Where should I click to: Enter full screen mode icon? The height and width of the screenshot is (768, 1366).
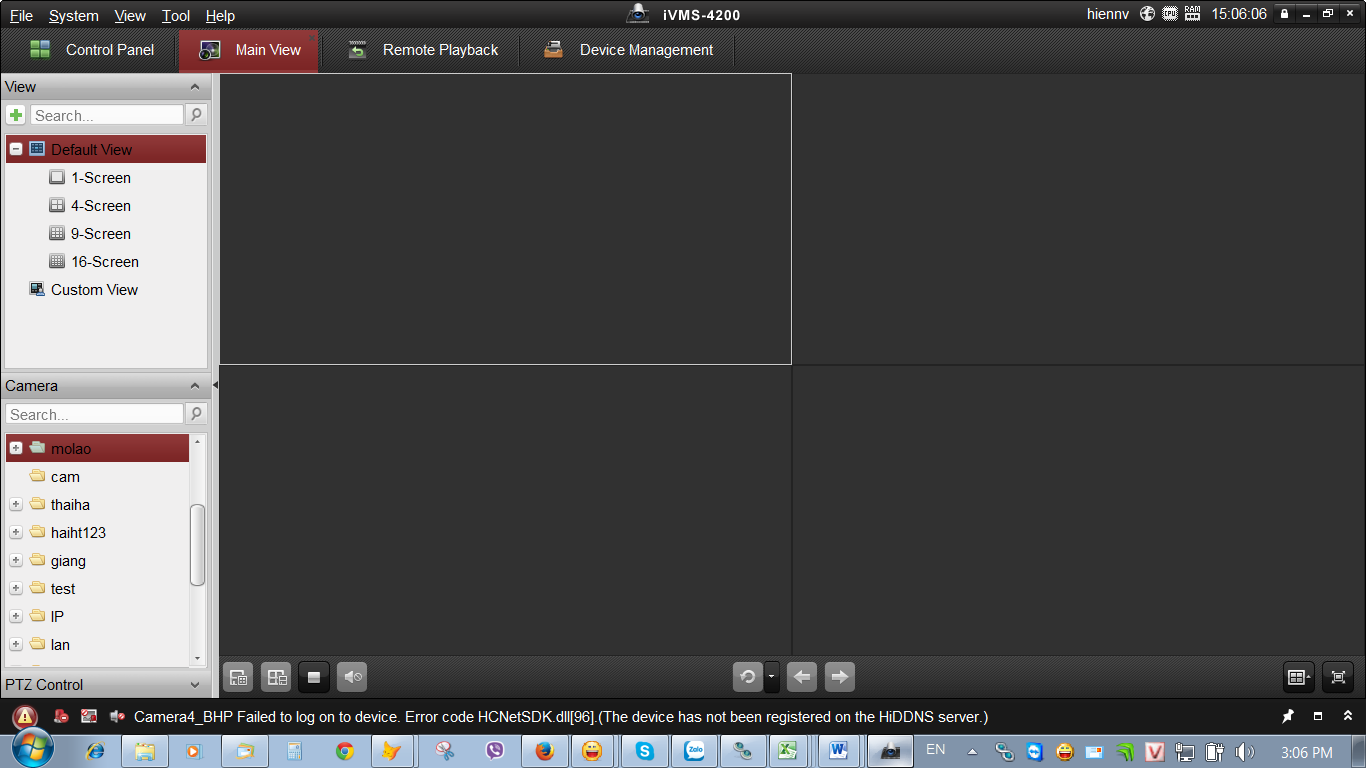[x=1338, y=677]
